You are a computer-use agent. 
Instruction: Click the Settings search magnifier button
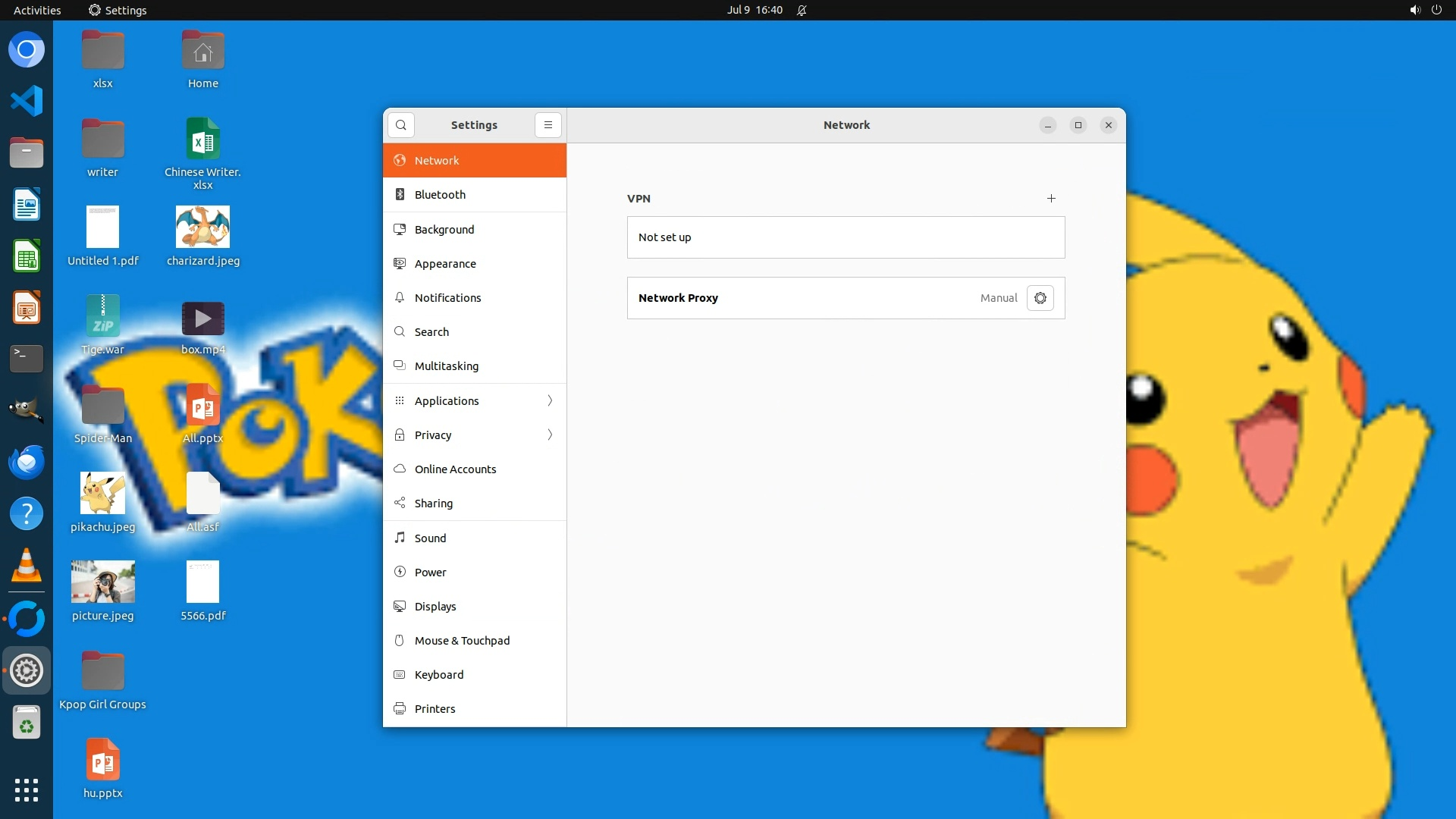(x=401, y=125)
